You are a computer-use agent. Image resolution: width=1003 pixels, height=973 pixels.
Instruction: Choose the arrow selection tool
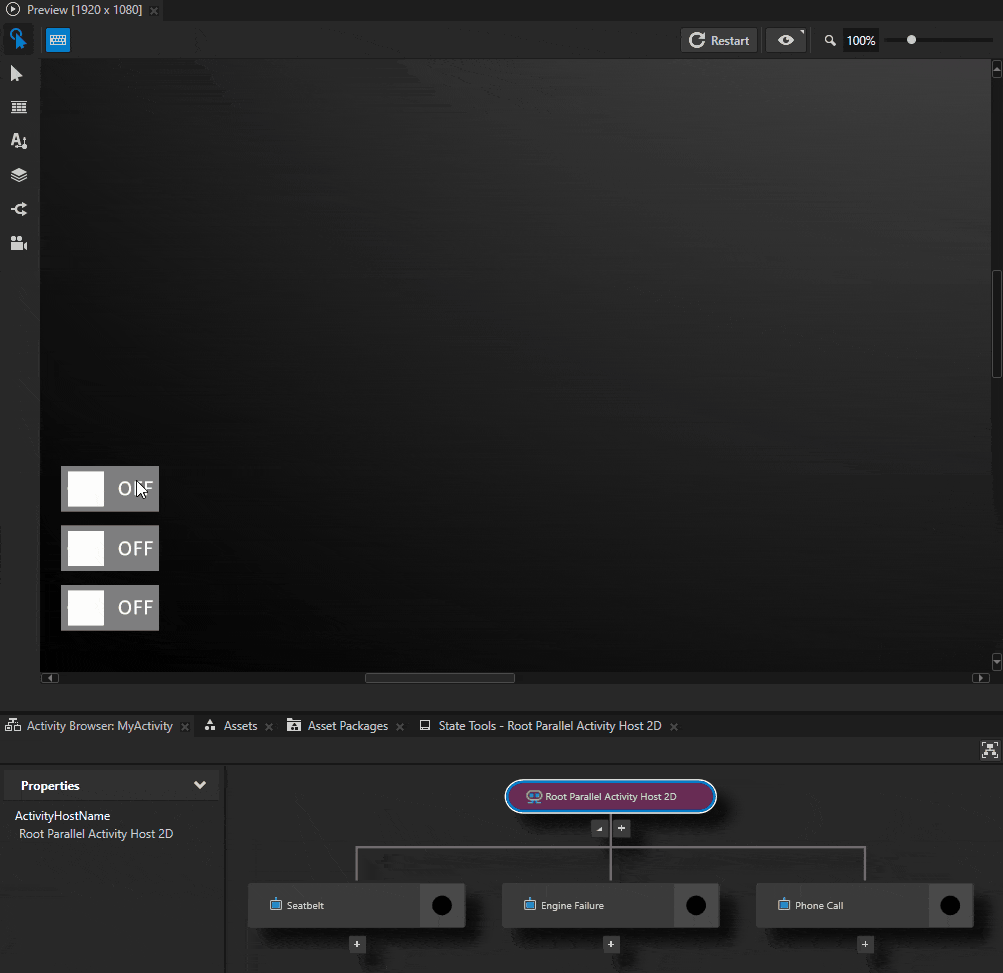coord(17,74)
